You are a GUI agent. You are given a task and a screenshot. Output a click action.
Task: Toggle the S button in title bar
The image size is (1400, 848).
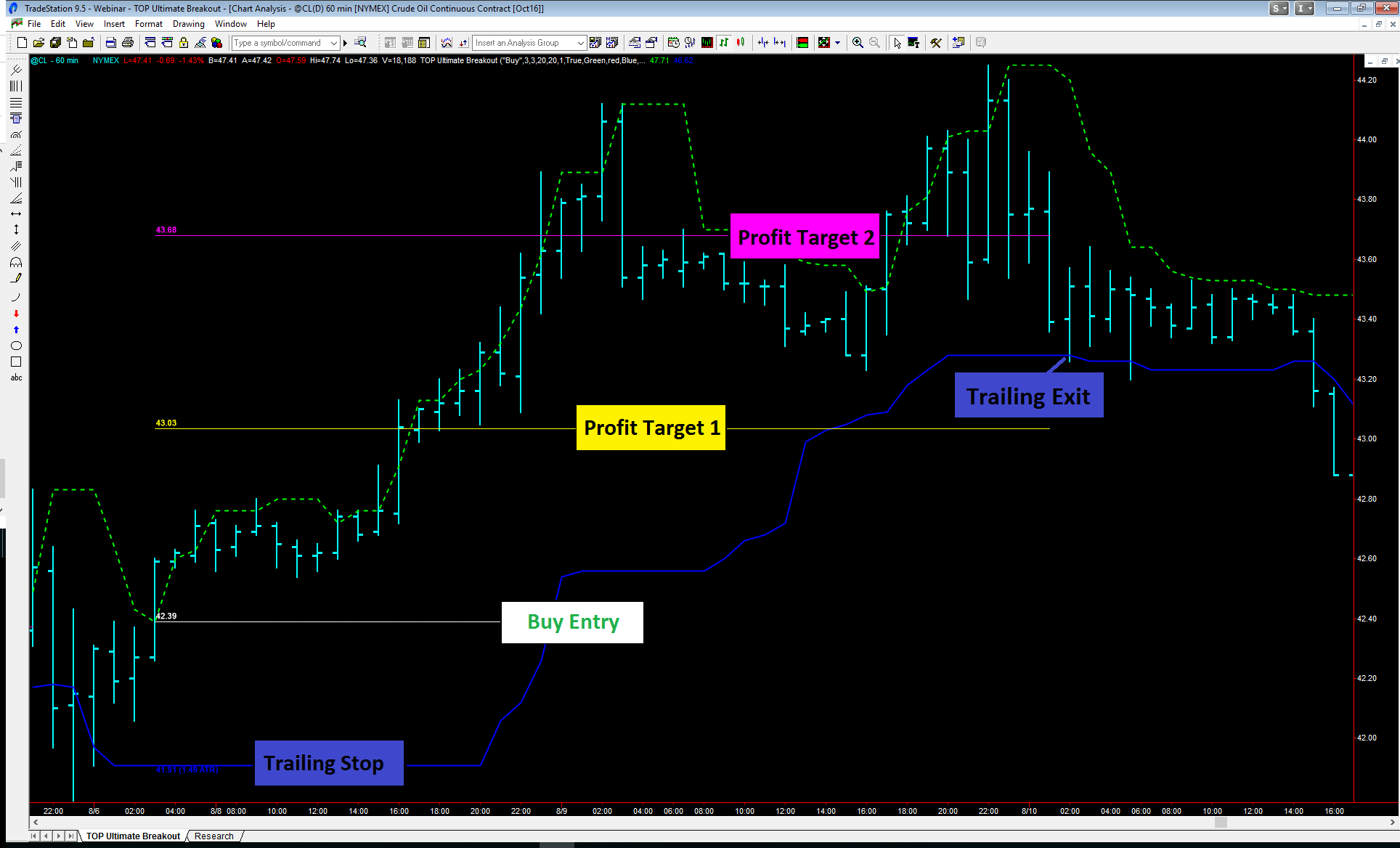(1279, 9)
